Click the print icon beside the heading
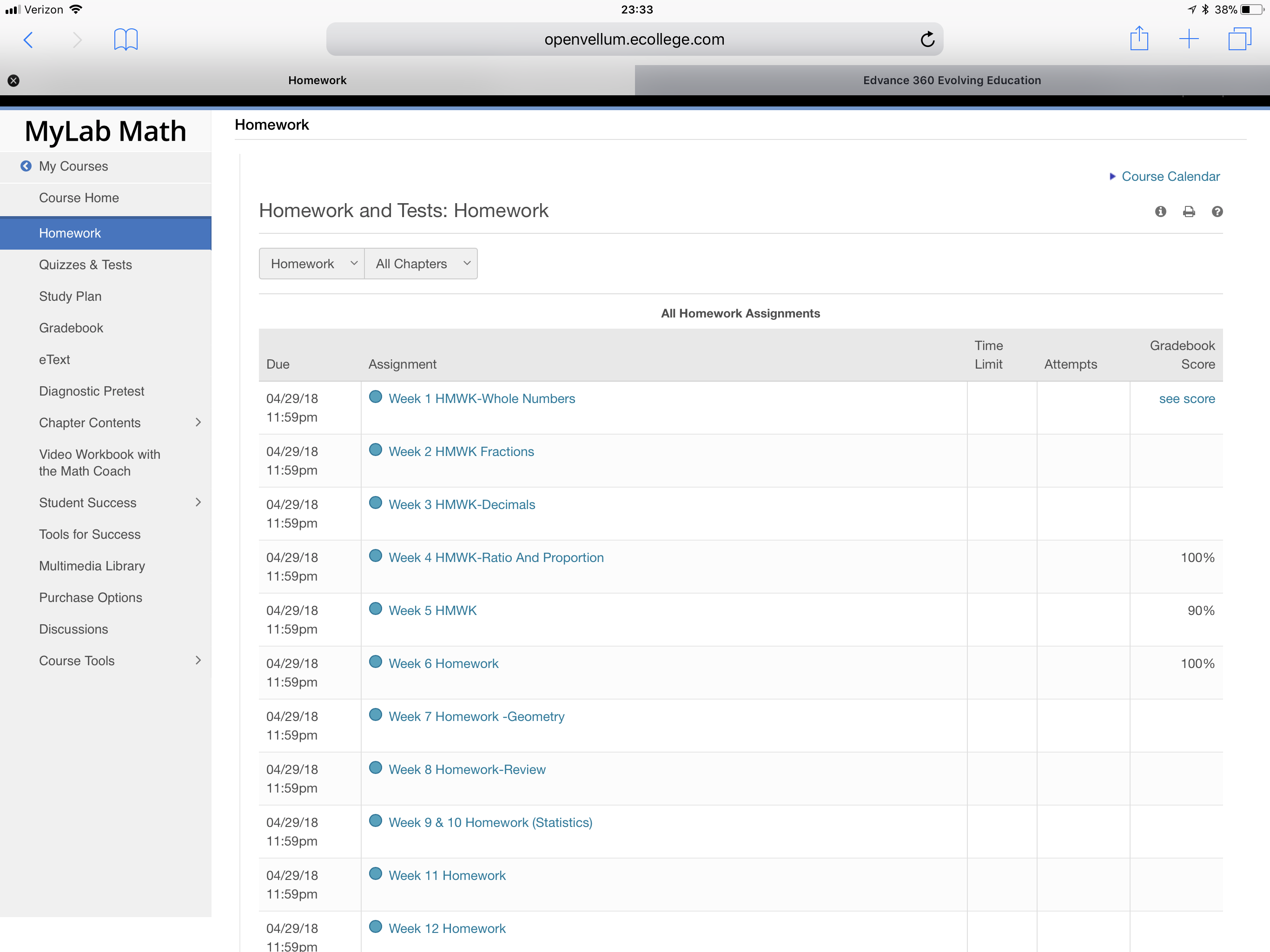Screen dimensions: 1270x952 1189,212
